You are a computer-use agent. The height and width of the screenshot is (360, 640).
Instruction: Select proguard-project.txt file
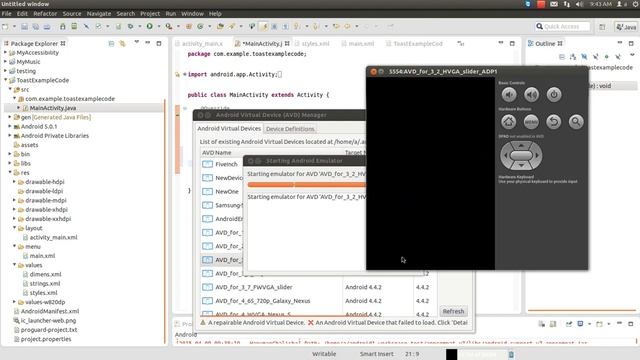pos(49,330)
